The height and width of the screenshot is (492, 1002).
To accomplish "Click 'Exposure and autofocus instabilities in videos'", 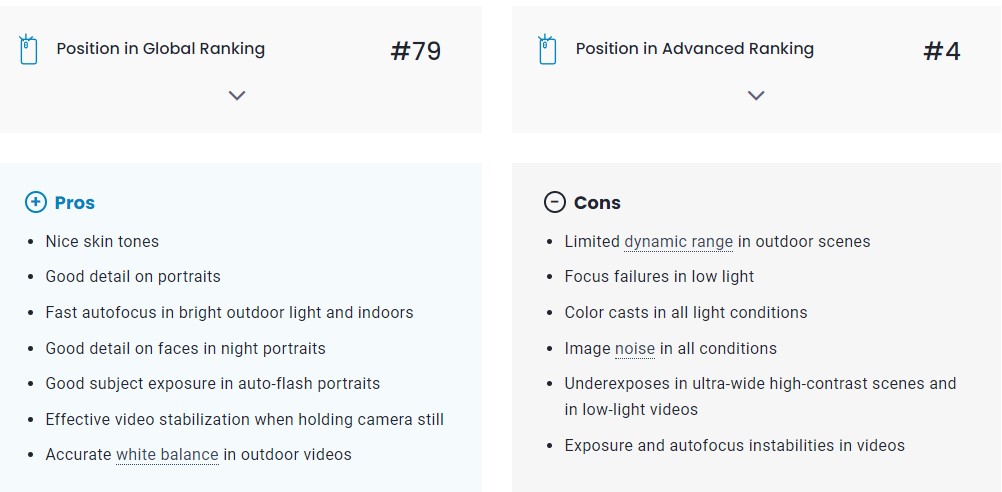I will 734,446.
